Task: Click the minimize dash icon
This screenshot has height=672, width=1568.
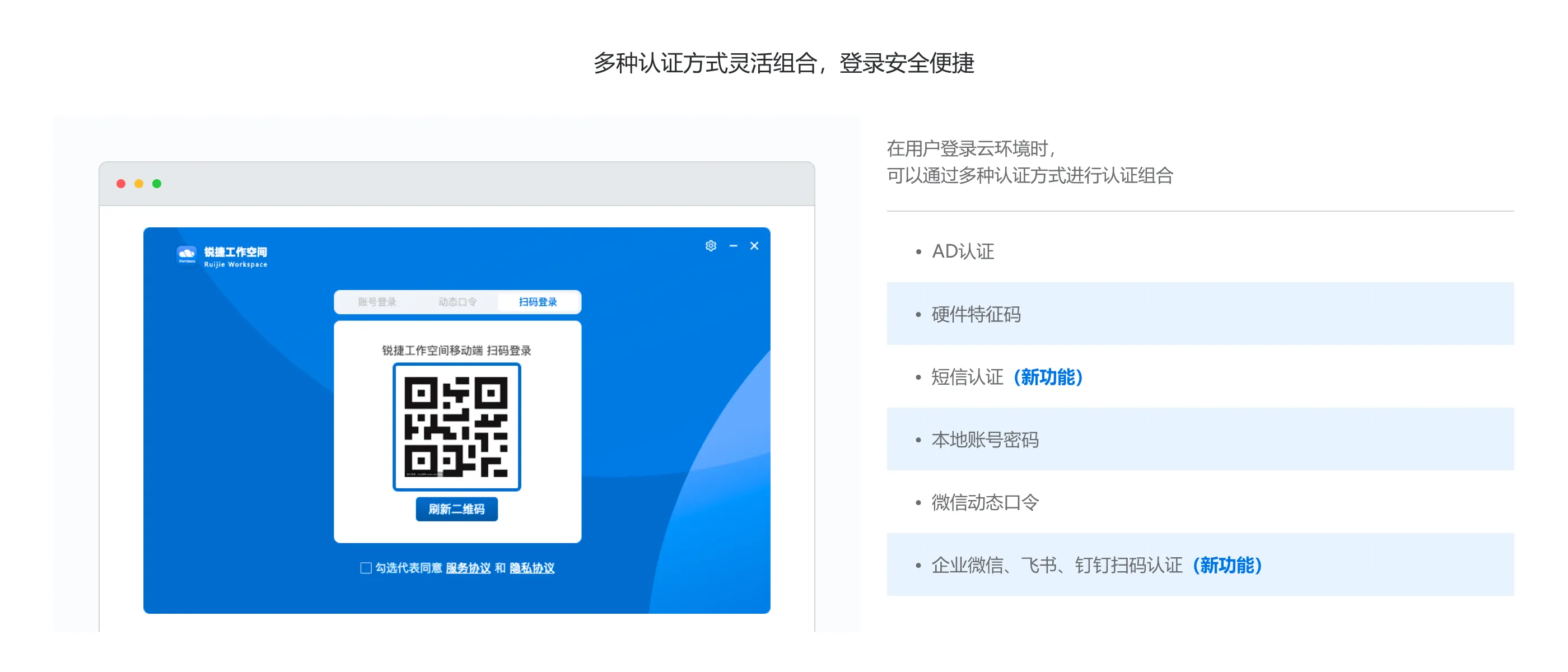Action: pyautogui.click(x=734, y=245)
